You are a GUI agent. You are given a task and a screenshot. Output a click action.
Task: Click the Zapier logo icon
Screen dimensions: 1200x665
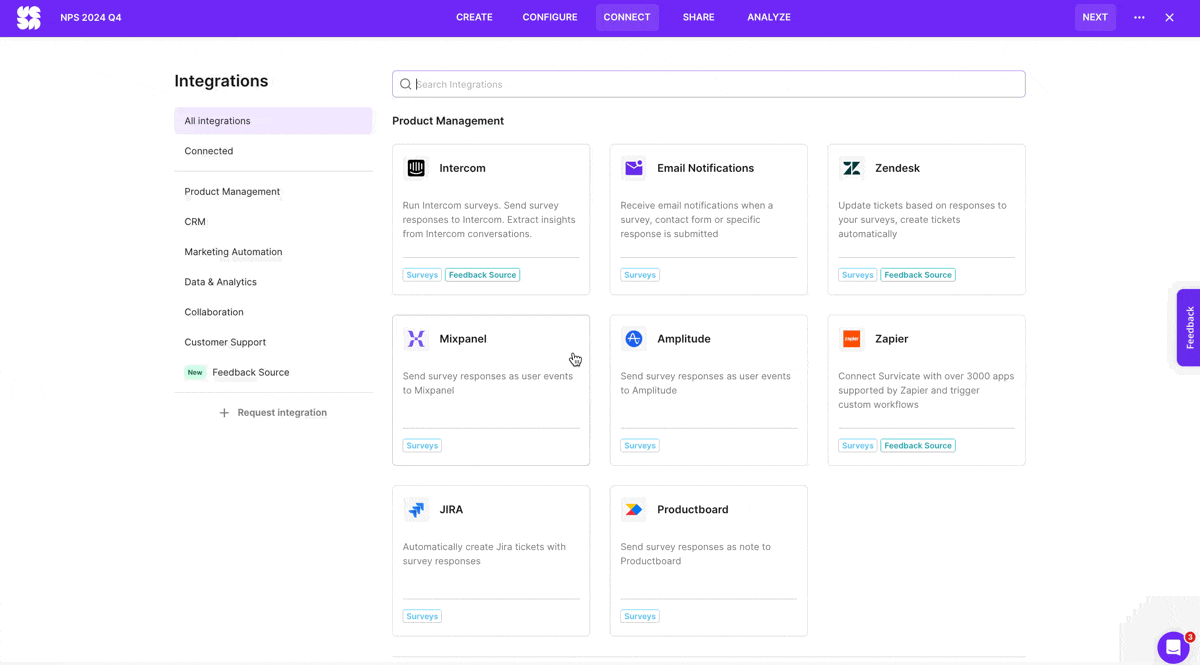(x=852, y=339)
